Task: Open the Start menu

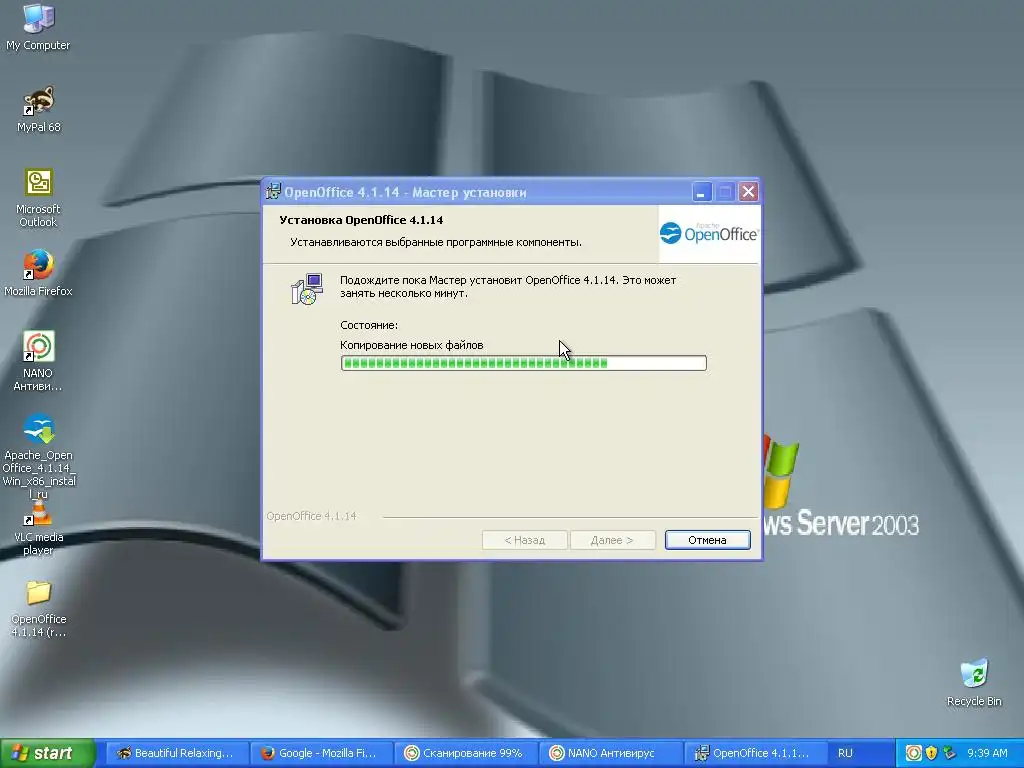Action: 48,753
